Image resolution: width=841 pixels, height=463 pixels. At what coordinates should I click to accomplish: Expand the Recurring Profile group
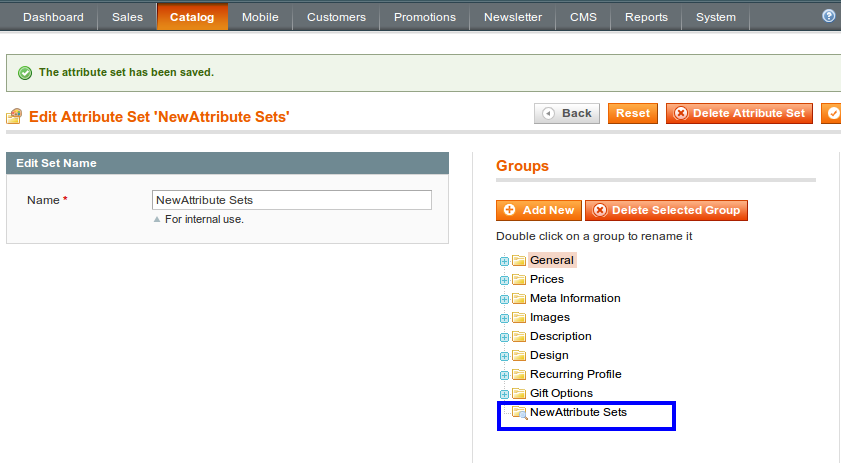[504, 375]
